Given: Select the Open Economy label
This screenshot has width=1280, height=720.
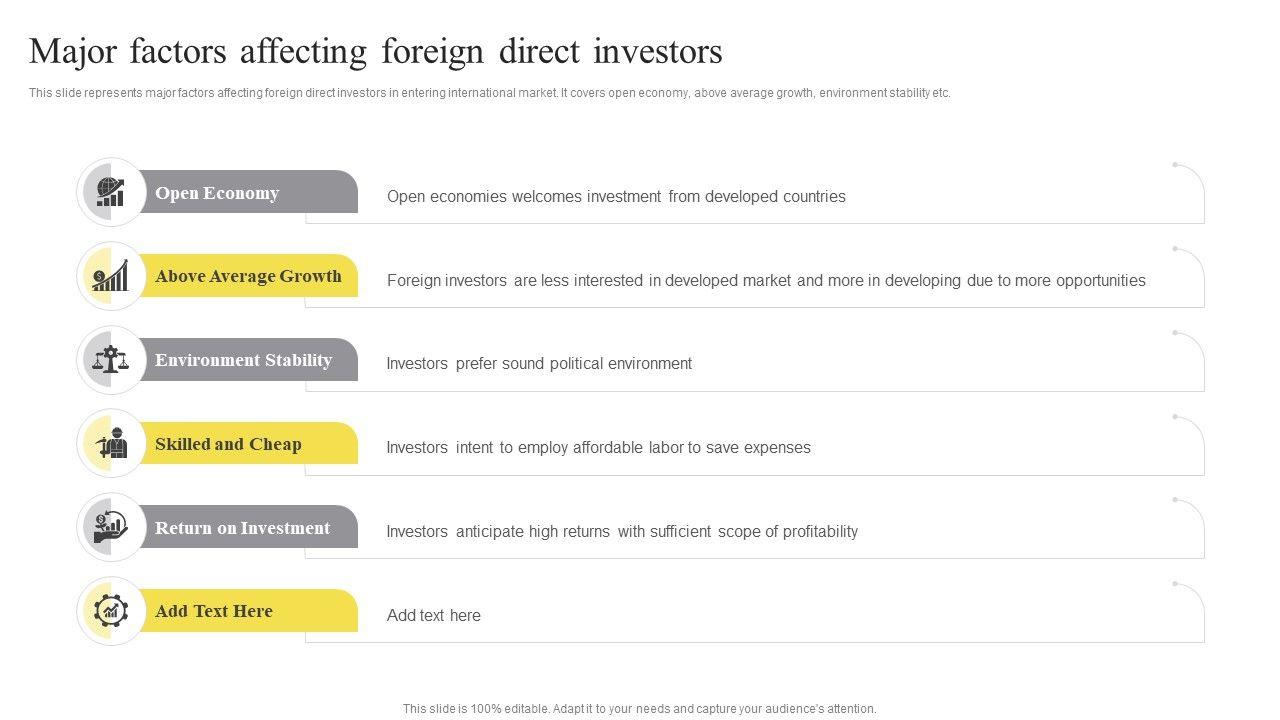Looking at the screenshot, I should pos(217,193).
